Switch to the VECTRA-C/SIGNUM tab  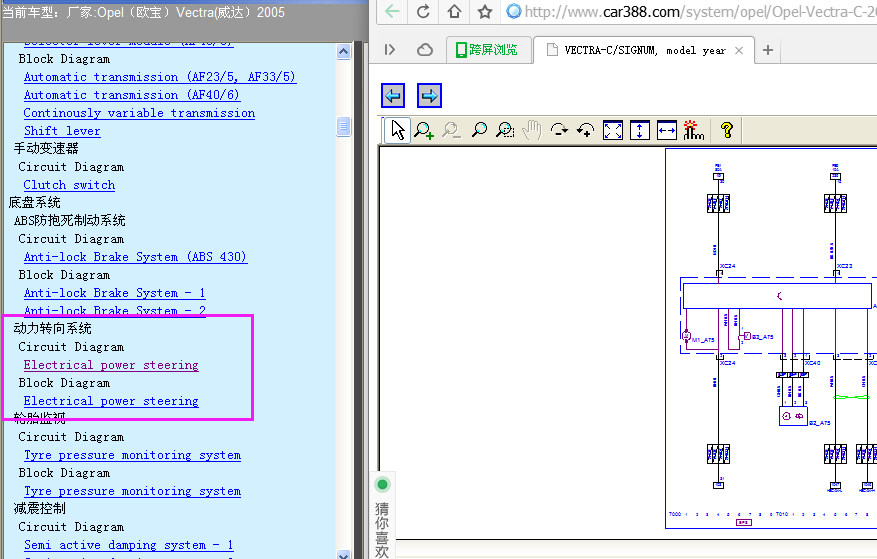tap(644, 50)
